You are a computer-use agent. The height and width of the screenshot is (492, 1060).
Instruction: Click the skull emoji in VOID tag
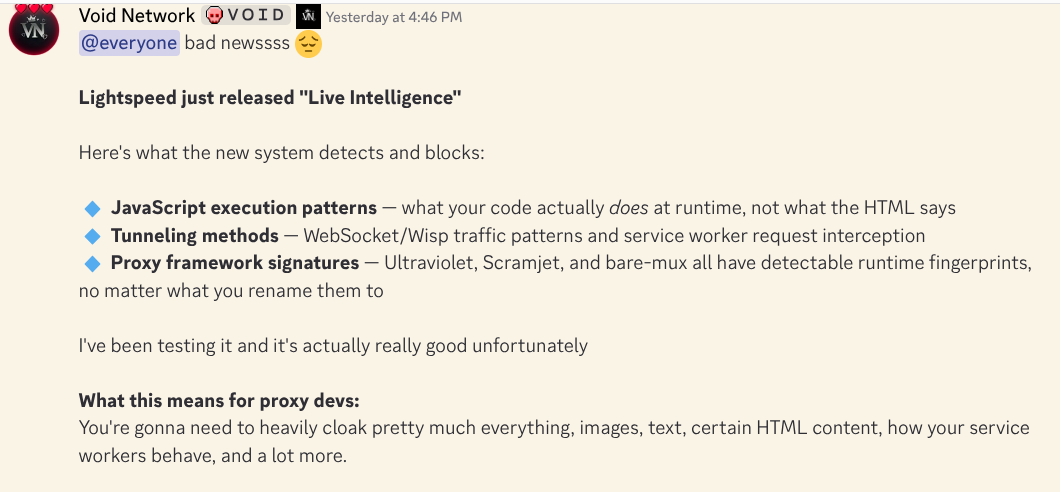pyautogui.click(x=215, y=16)
